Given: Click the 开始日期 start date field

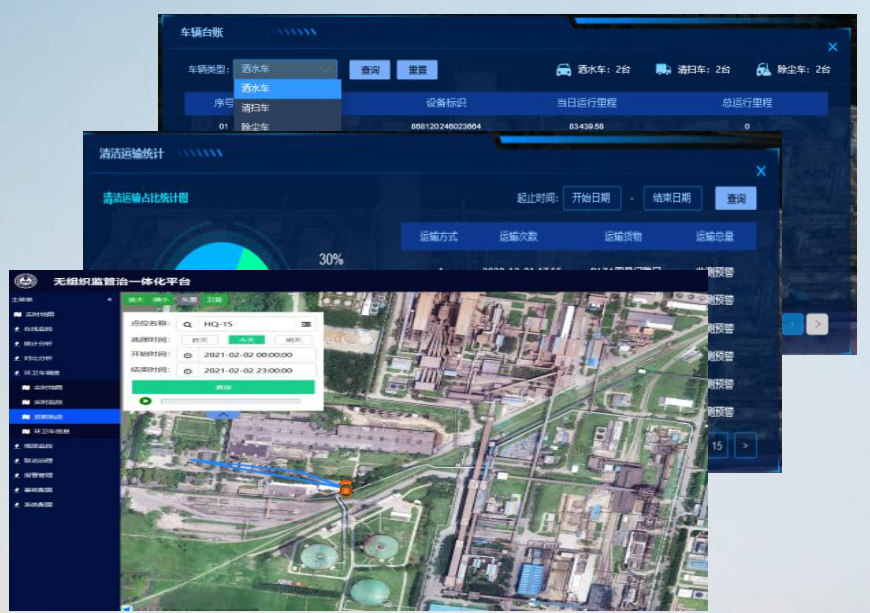Looking at the screenshot, I should [x=592, y=198].
